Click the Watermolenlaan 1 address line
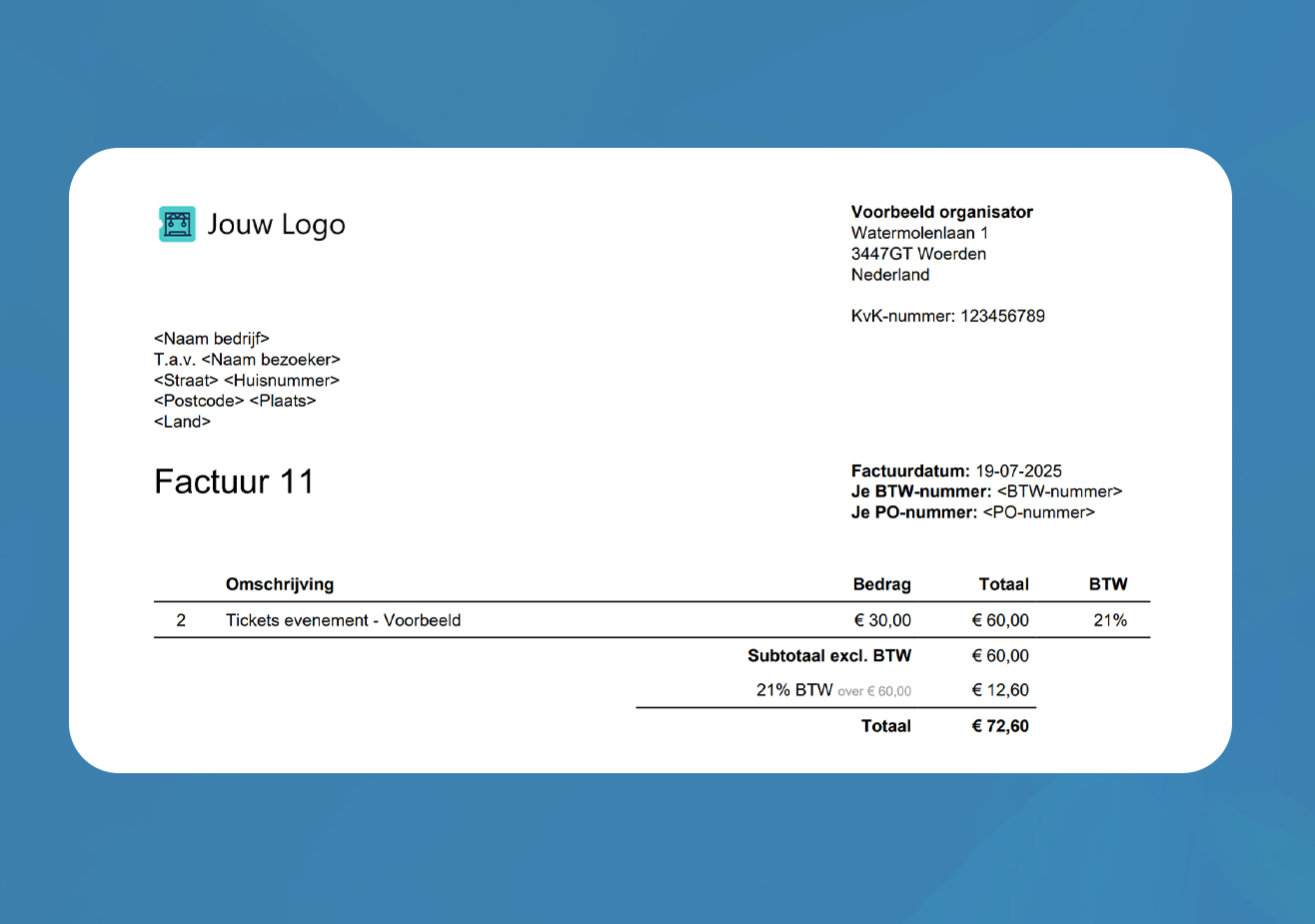The height and width of the screenshot is (924, 1315). pos(919,233)
